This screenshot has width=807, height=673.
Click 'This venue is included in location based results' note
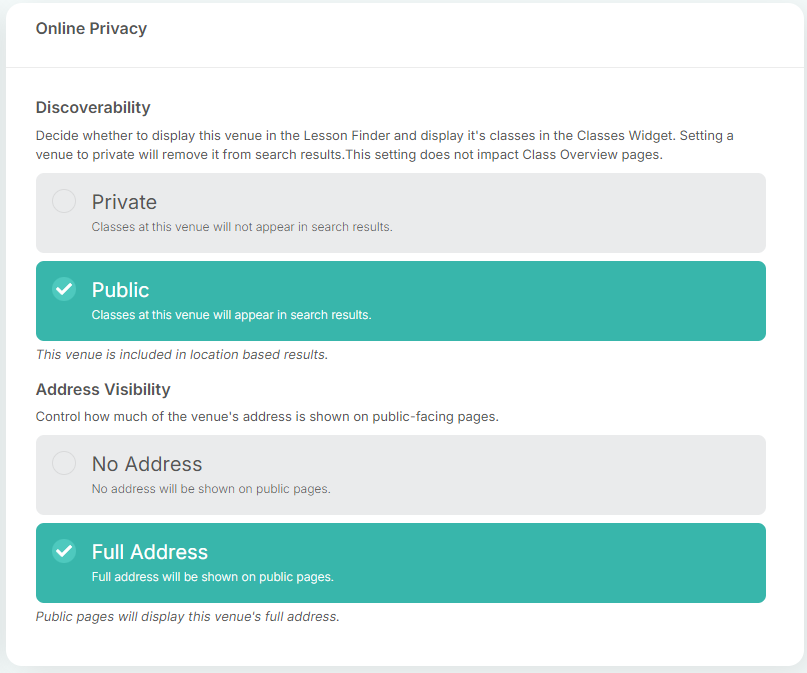coord(182,355)
